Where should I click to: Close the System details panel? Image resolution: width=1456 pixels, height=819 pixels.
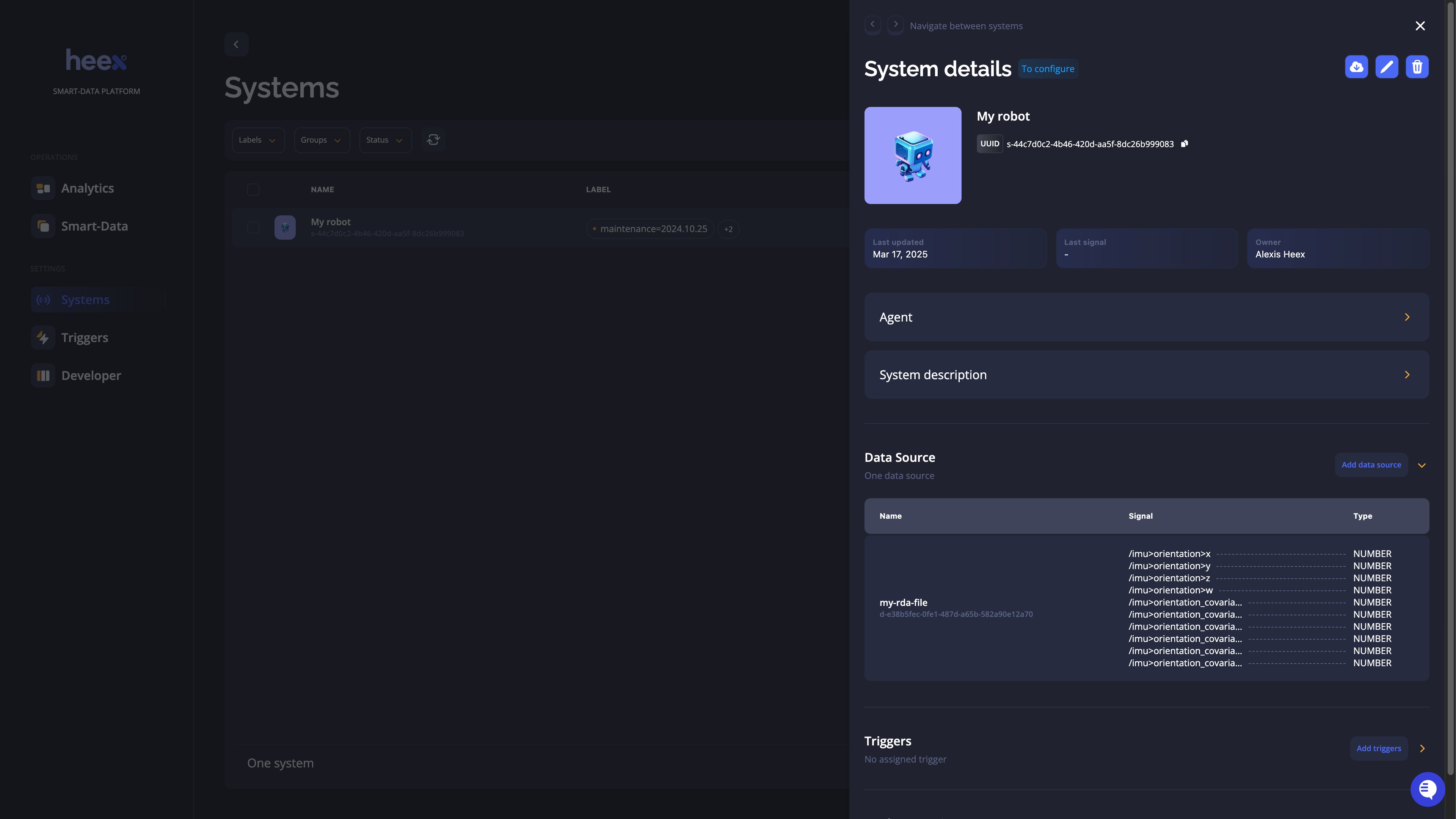[x=1420, y=26]
